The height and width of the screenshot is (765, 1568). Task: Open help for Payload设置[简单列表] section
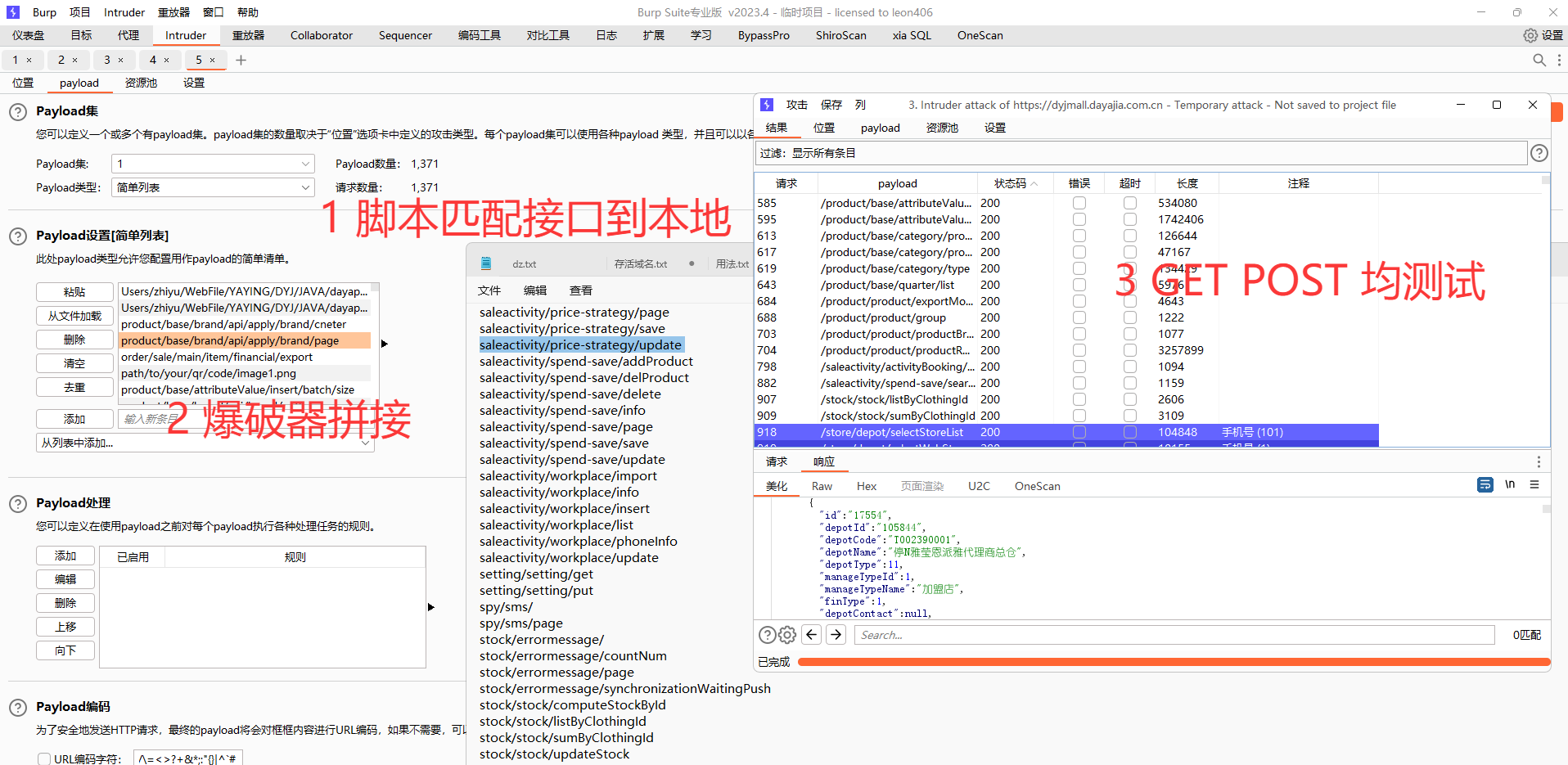pos(18,236)
